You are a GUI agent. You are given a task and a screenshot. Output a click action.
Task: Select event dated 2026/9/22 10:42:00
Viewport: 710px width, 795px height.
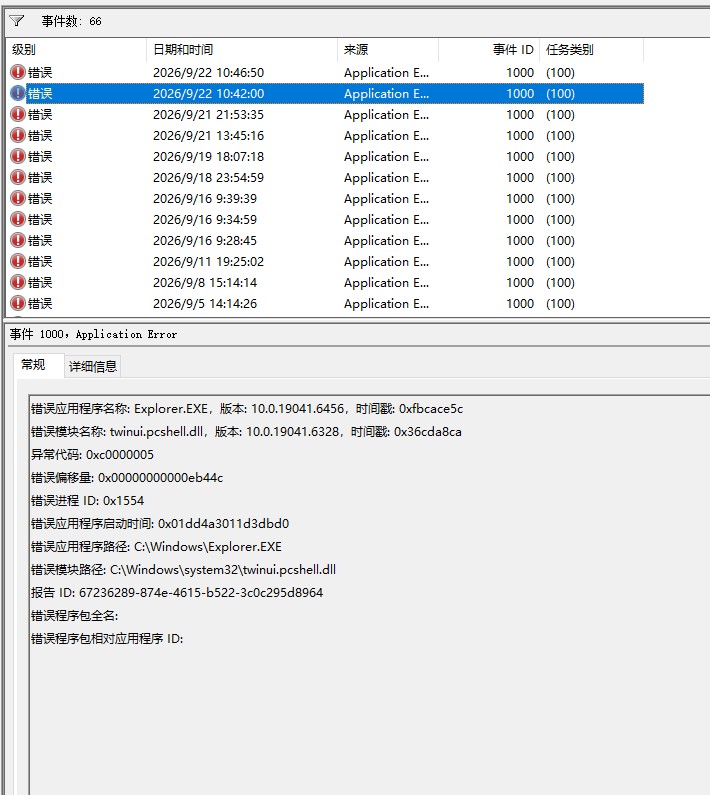[325, 93]
